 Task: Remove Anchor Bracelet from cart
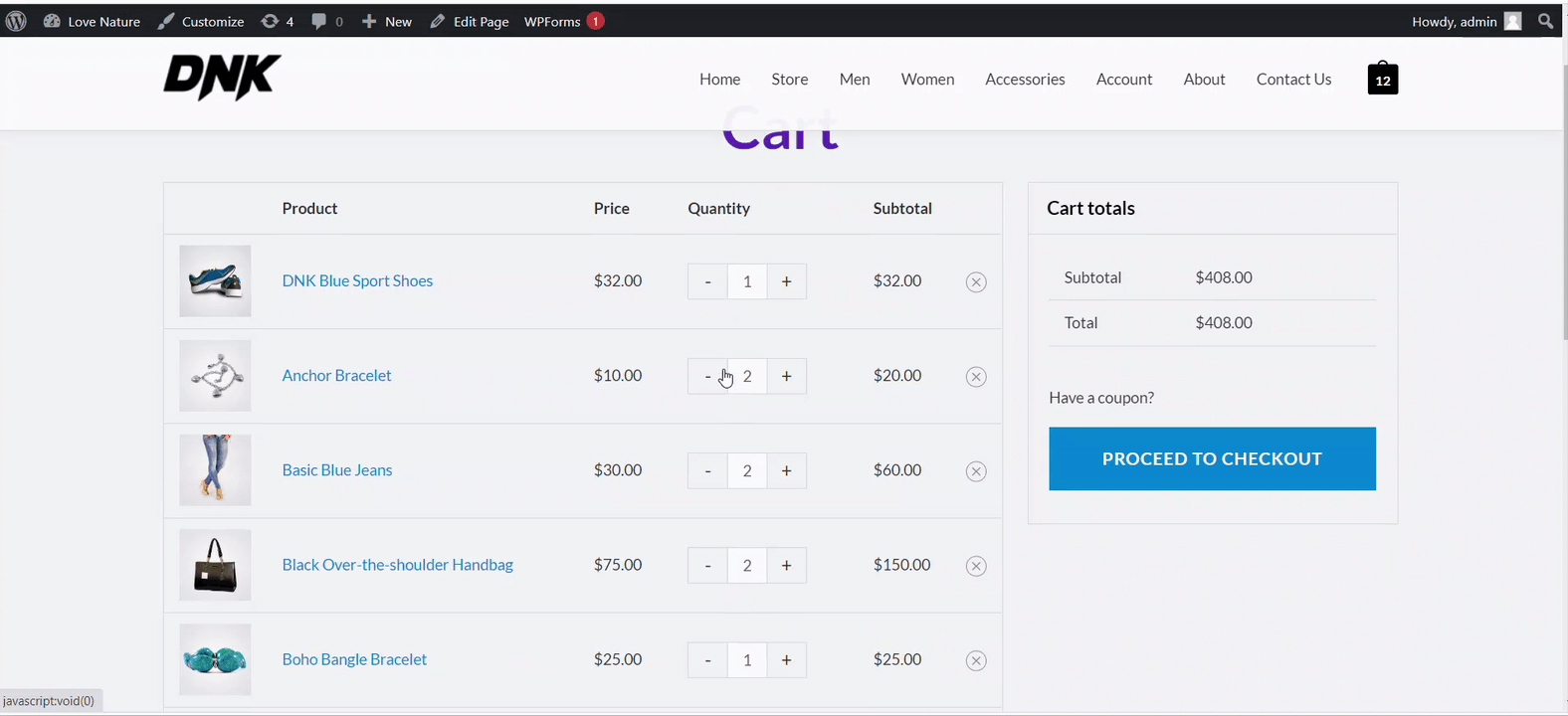coord(976,377)
